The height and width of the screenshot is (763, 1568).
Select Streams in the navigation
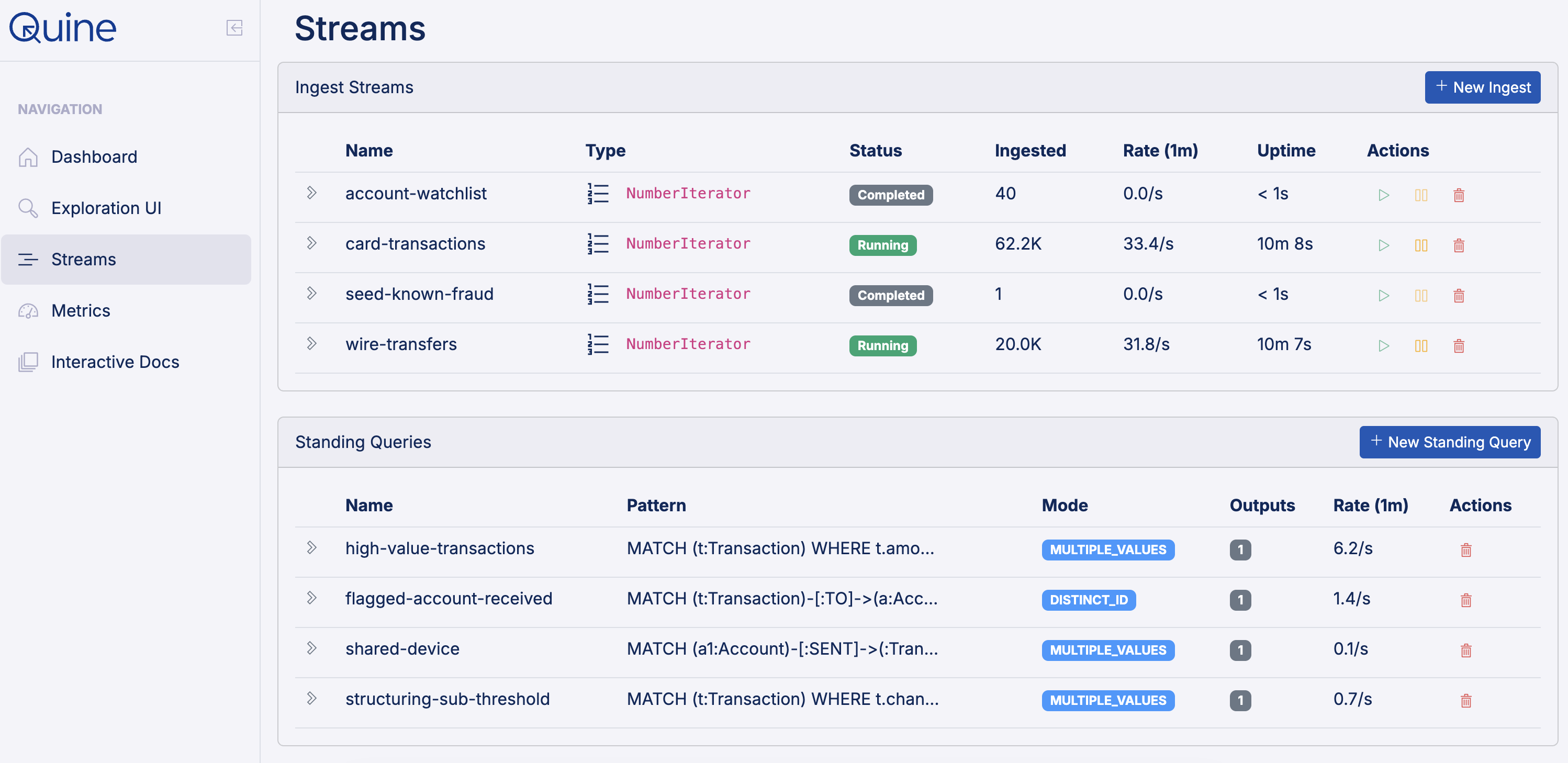pos(126,259)
